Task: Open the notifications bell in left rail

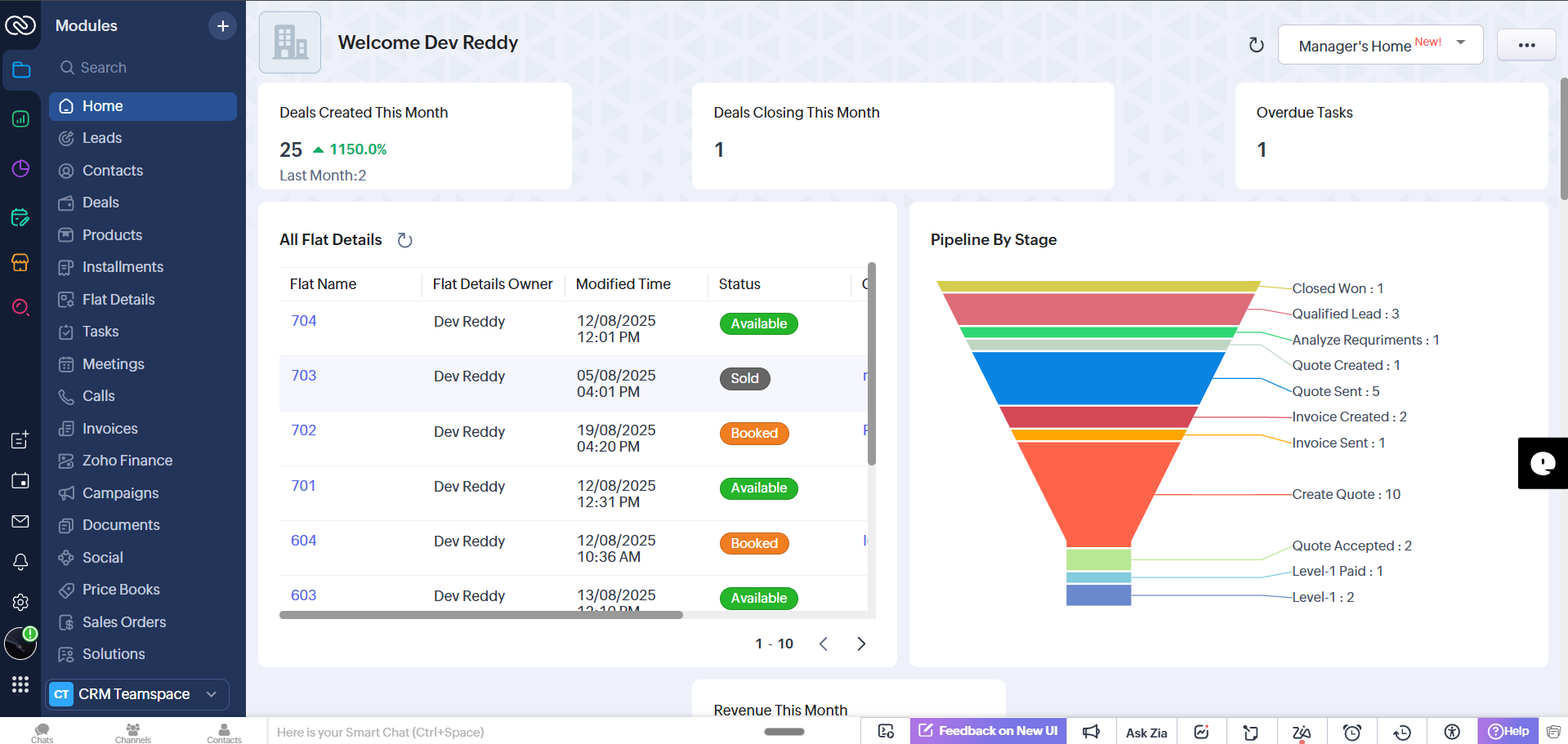Action: 20,562
